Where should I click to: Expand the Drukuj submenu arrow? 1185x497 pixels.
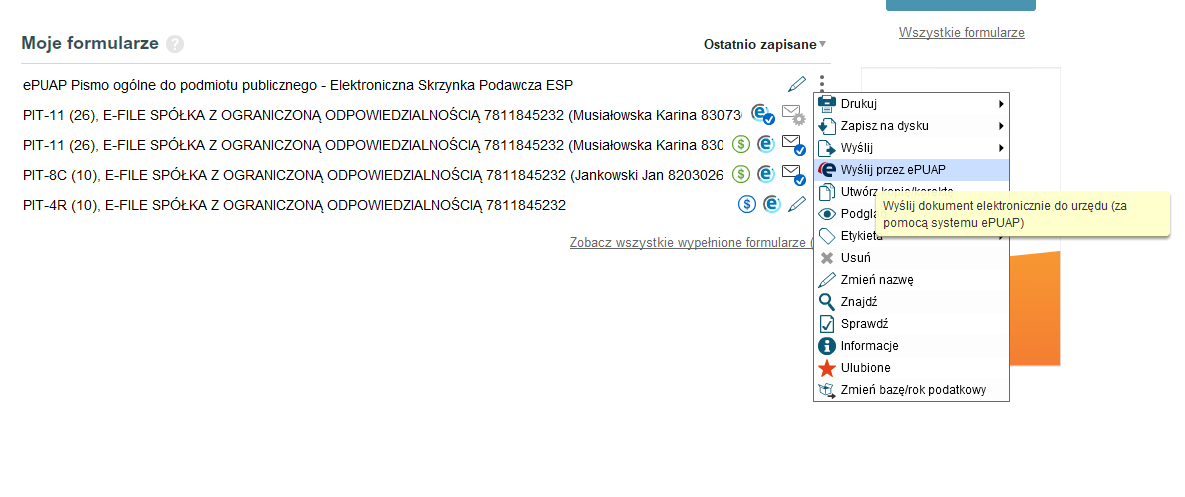click(1001, 104)
